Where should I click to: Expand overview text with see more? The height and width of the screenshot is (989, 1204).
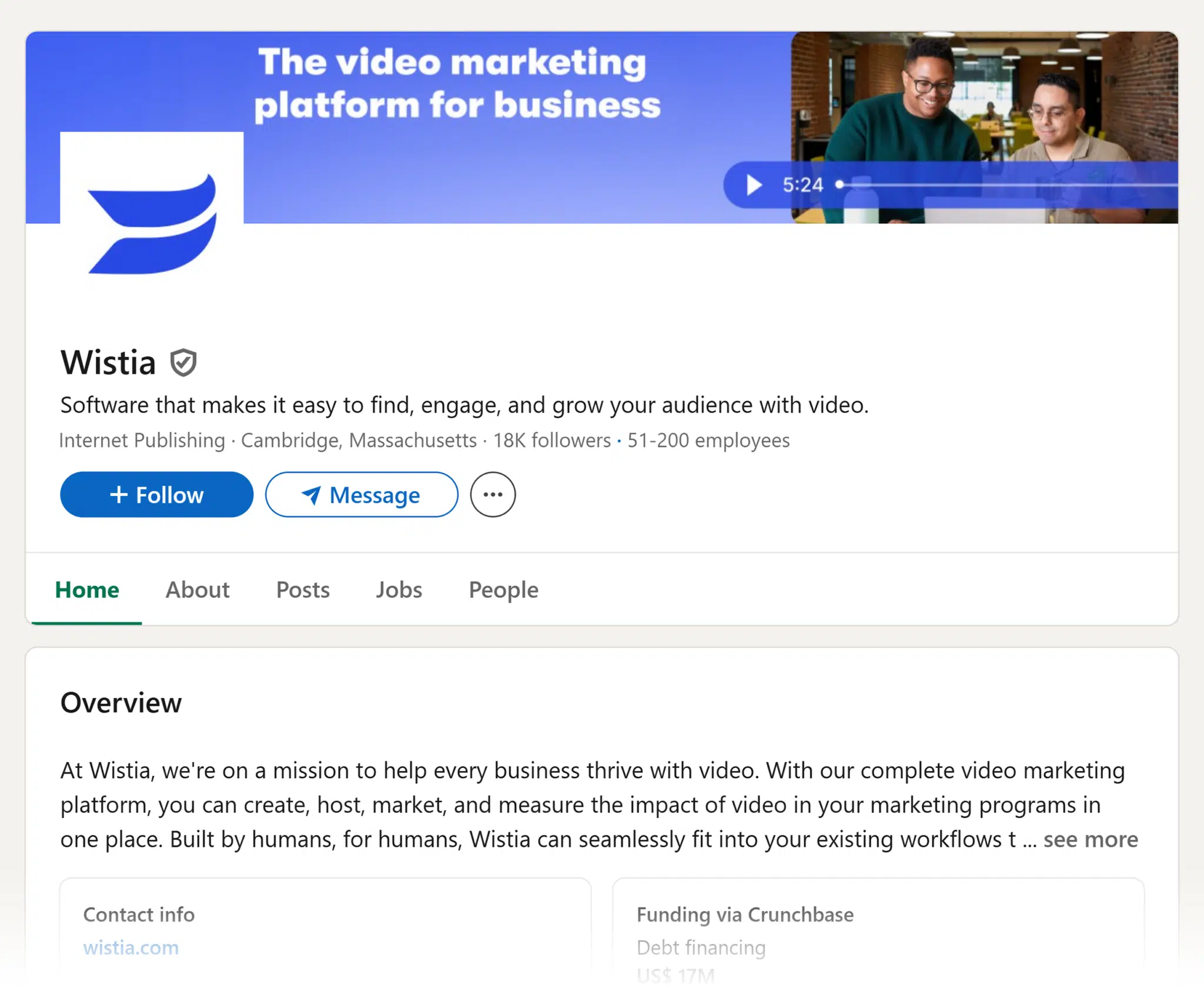point(1091,839)
